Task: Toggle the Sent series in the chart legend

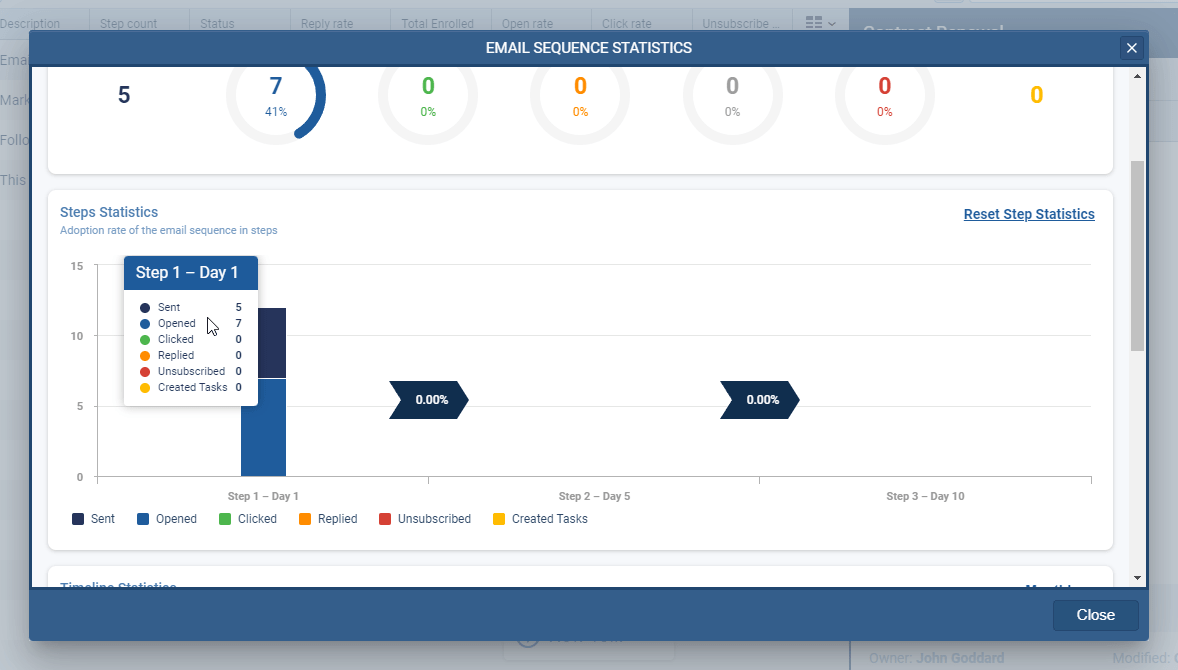Action: point(93,518)
